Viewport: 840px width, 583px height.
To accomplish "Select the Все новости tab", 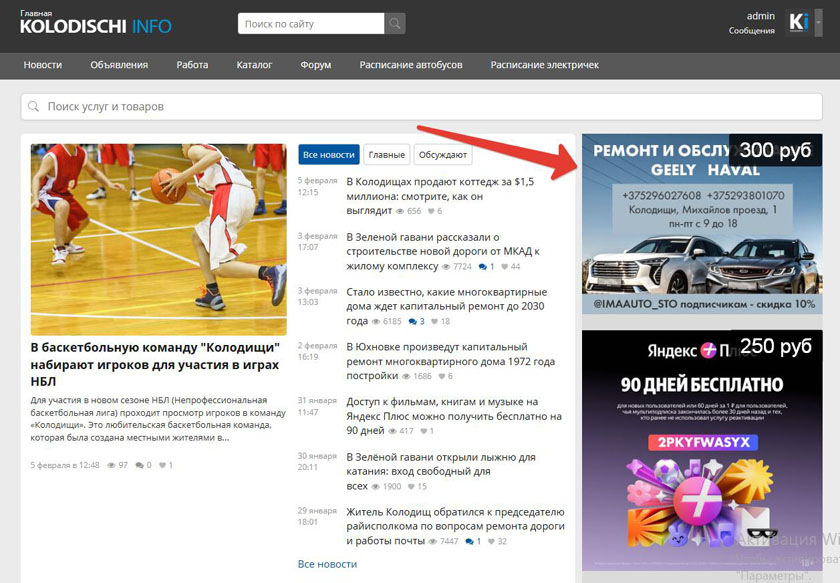I will [328, 155].
